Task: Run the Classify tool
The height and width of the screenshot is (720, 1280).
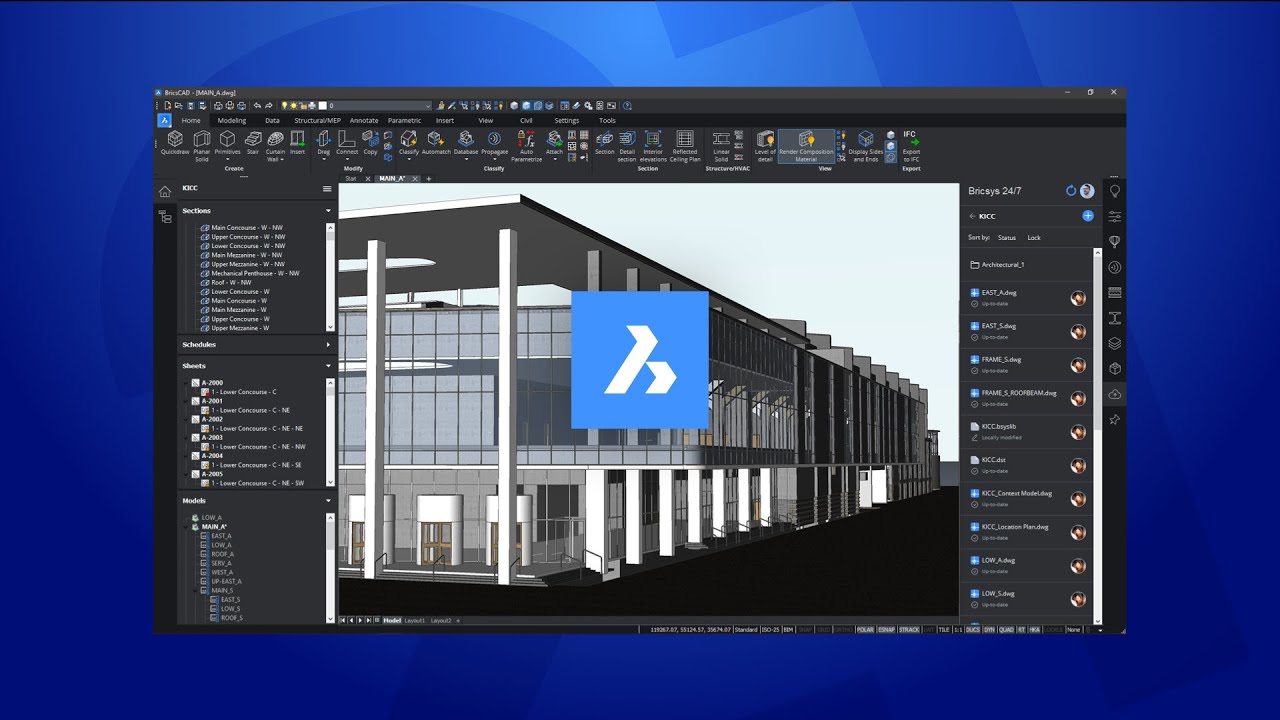Action: tap(409, 144)
